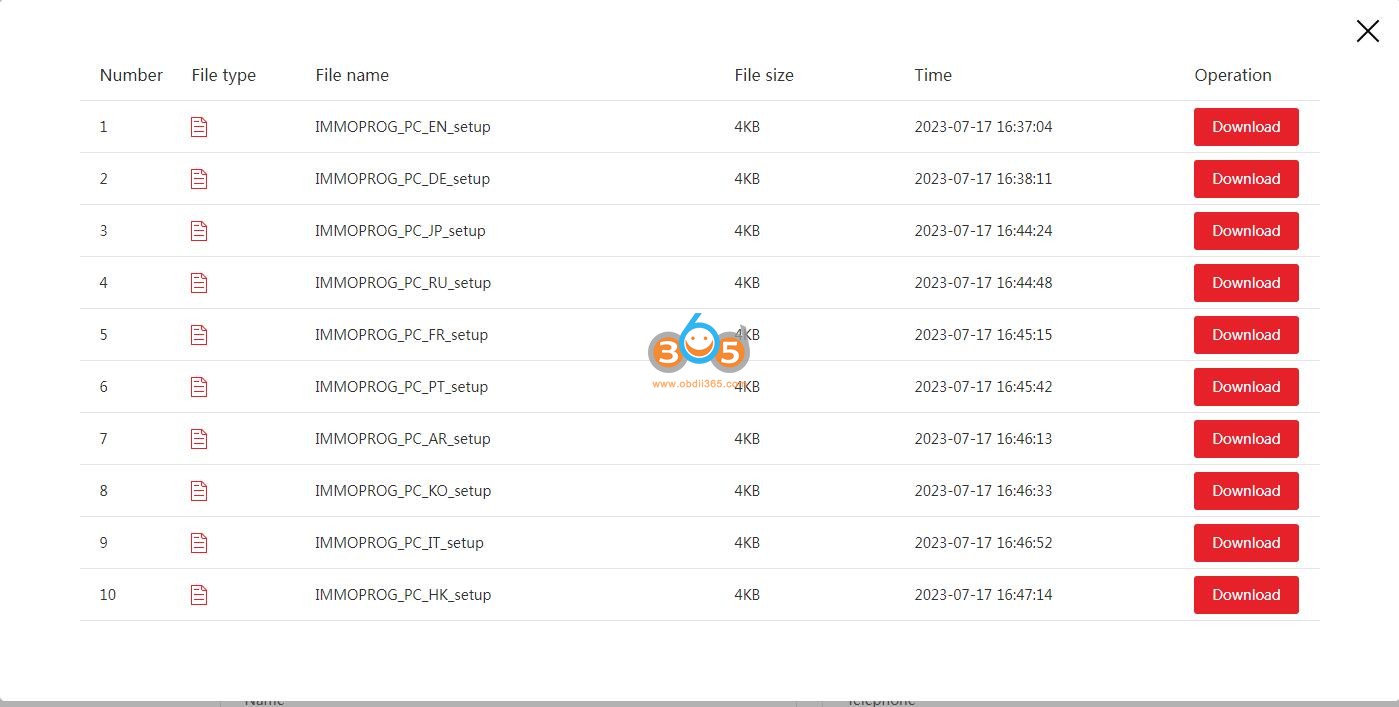
Task: Click row number 1 in the list
Action: [103, 127]
